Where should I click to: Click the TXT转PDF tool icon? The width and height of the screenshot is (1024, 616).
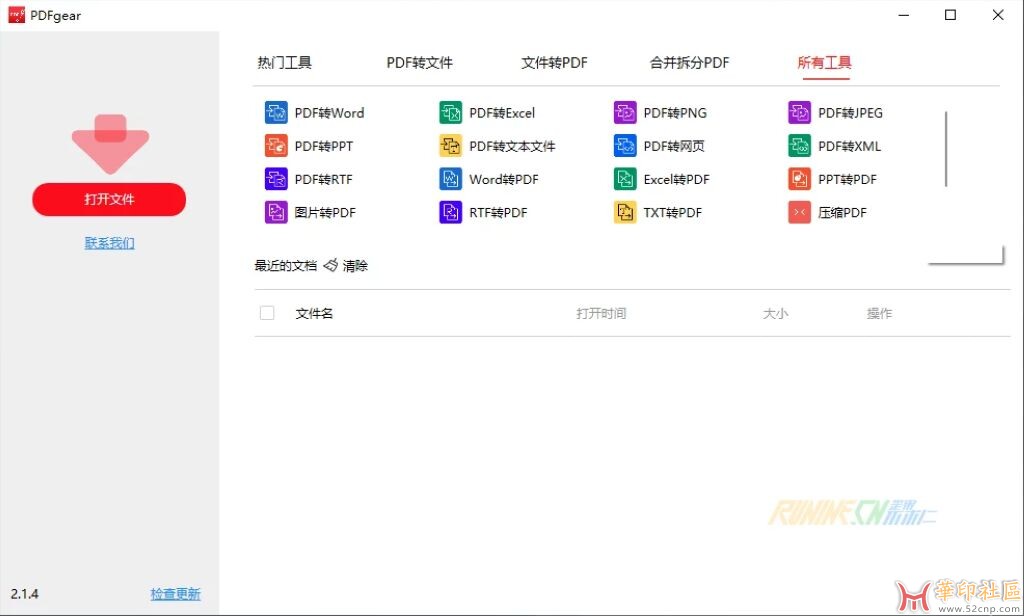[625, 212]
